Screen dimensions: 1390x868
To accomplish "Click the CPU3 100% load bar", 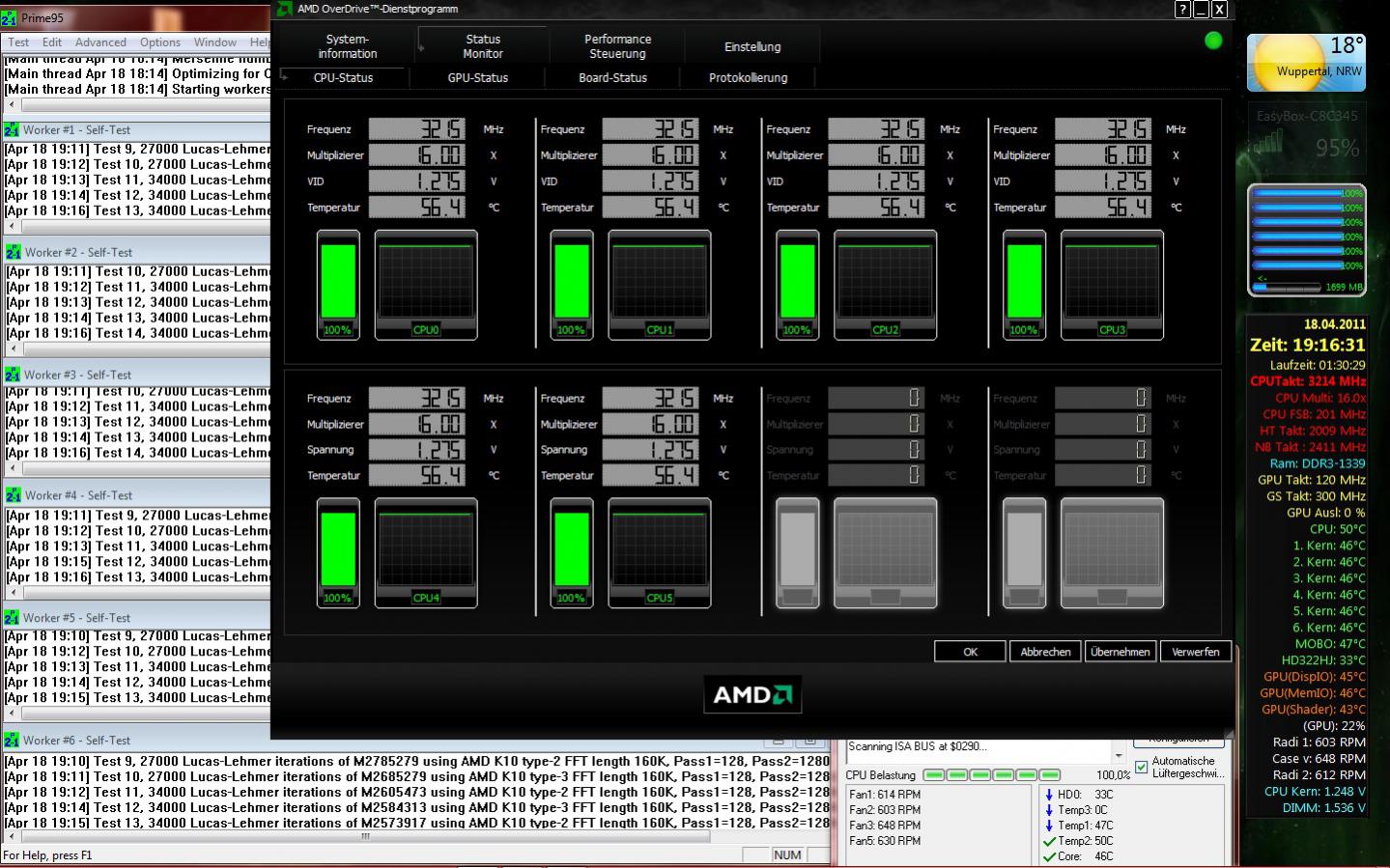I will (x=1024, y=285).
